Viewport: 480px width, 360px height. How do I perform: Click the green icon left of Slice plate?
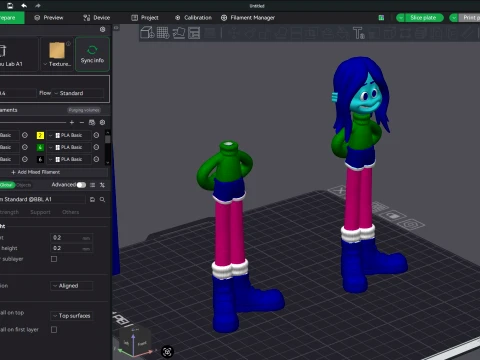381,18
